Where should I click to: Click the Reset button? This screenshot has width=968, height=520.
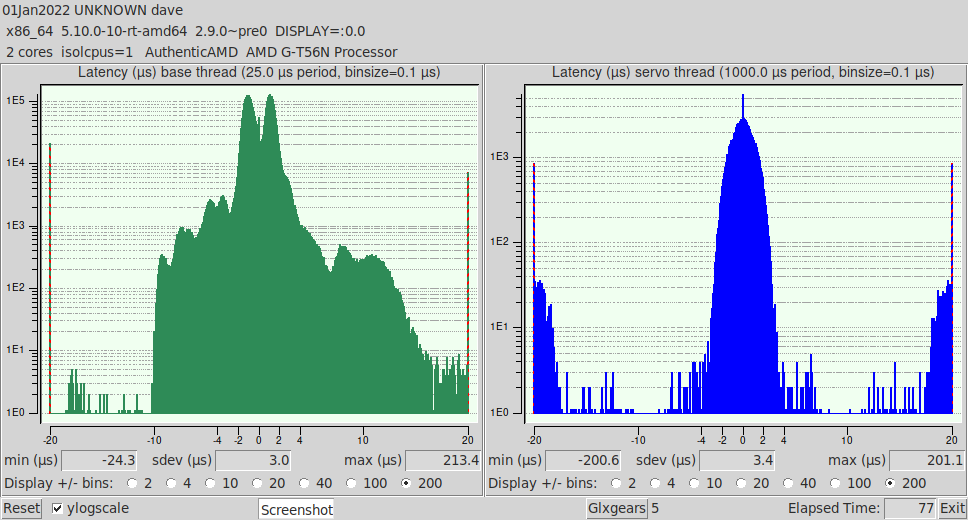click(x=22, y=508)
